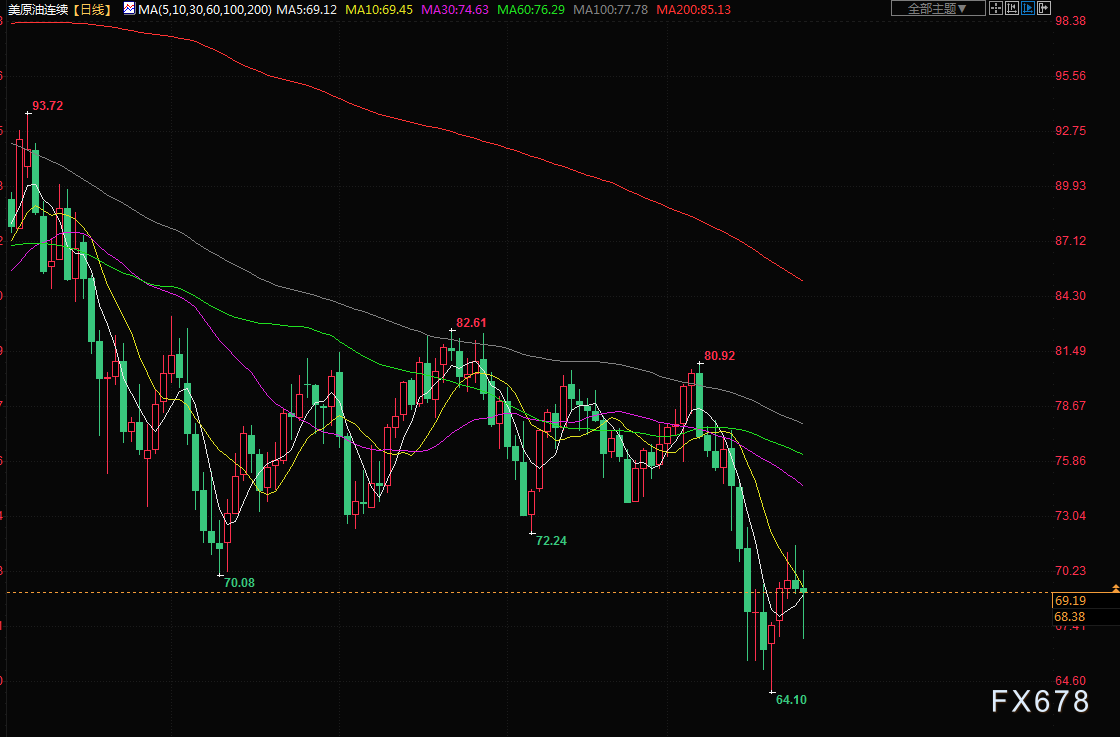The image size is (1120, 737).
Task: Open the 全部主题 theme dropdown
Action: pyautogui.click(x=938, y=9)
